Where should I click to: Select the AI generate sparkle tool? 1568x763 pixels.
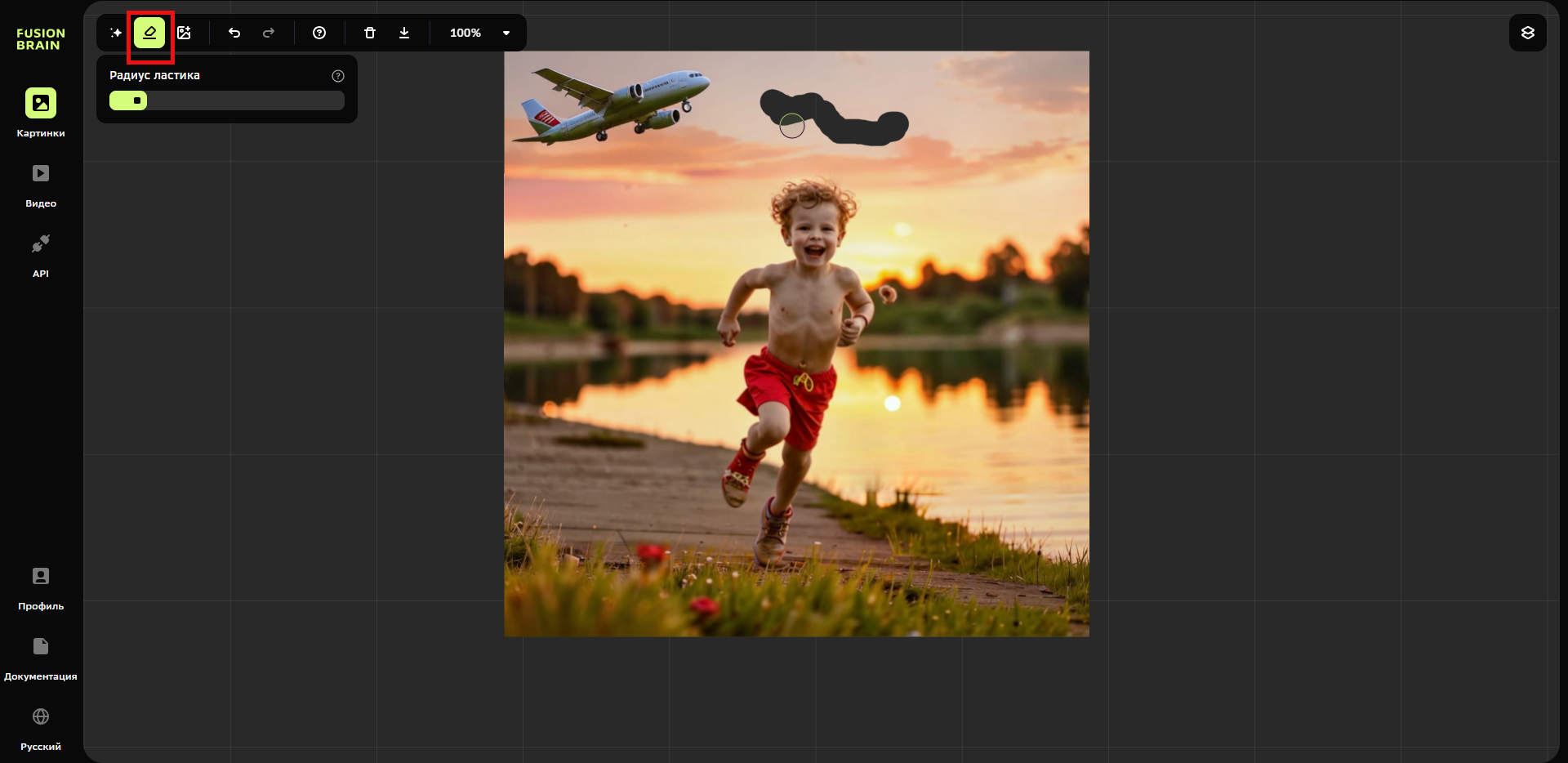116,33
